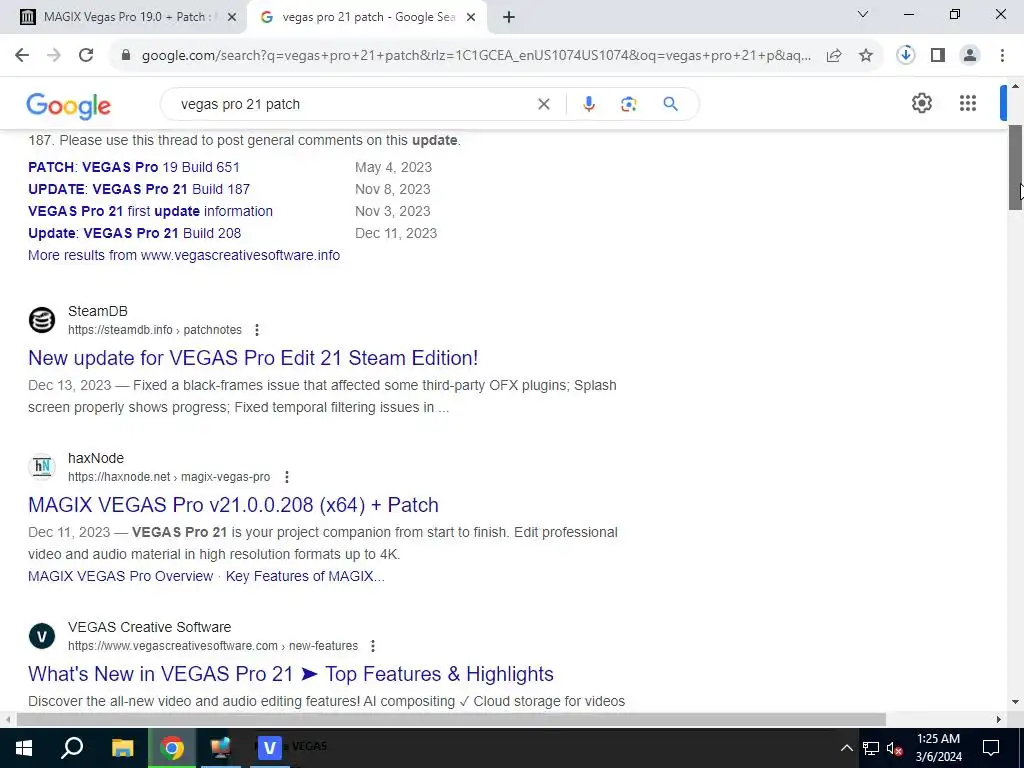Viewport: 1024px width, 768px height.
Task: Open Chrome profile avatar
Action: tap(970, 56)
